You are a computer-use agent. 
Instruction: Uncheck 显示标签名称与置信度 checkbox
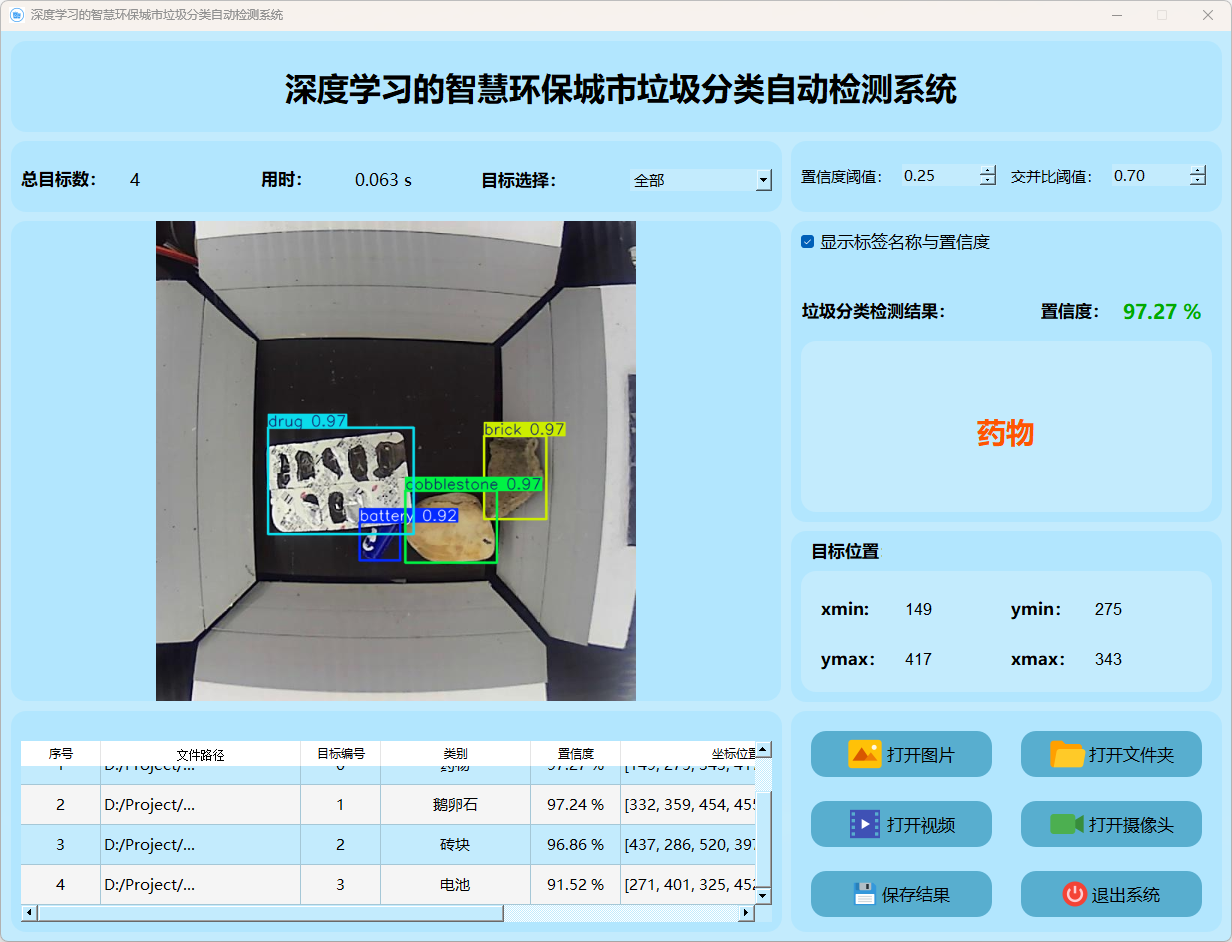[x=808, y=242]
